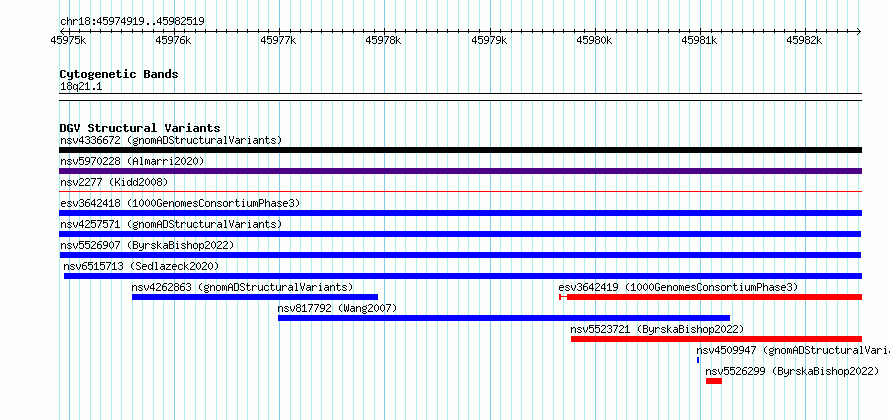Select the 18q21.1 band label

pyautogui.click(x=81, y=86)
